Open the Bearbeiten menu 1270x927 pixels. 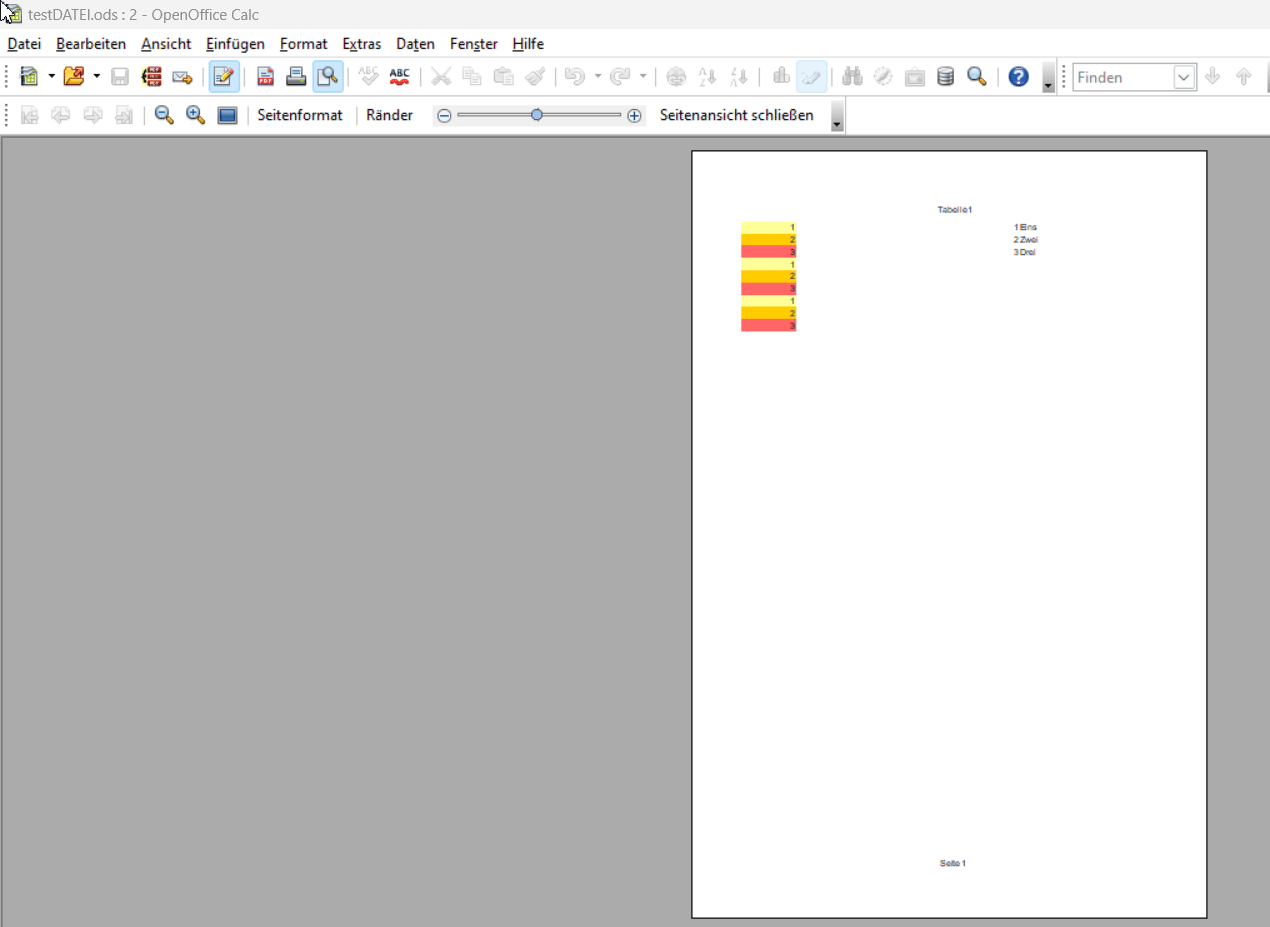pyautogui.click(x=91, y=44)
